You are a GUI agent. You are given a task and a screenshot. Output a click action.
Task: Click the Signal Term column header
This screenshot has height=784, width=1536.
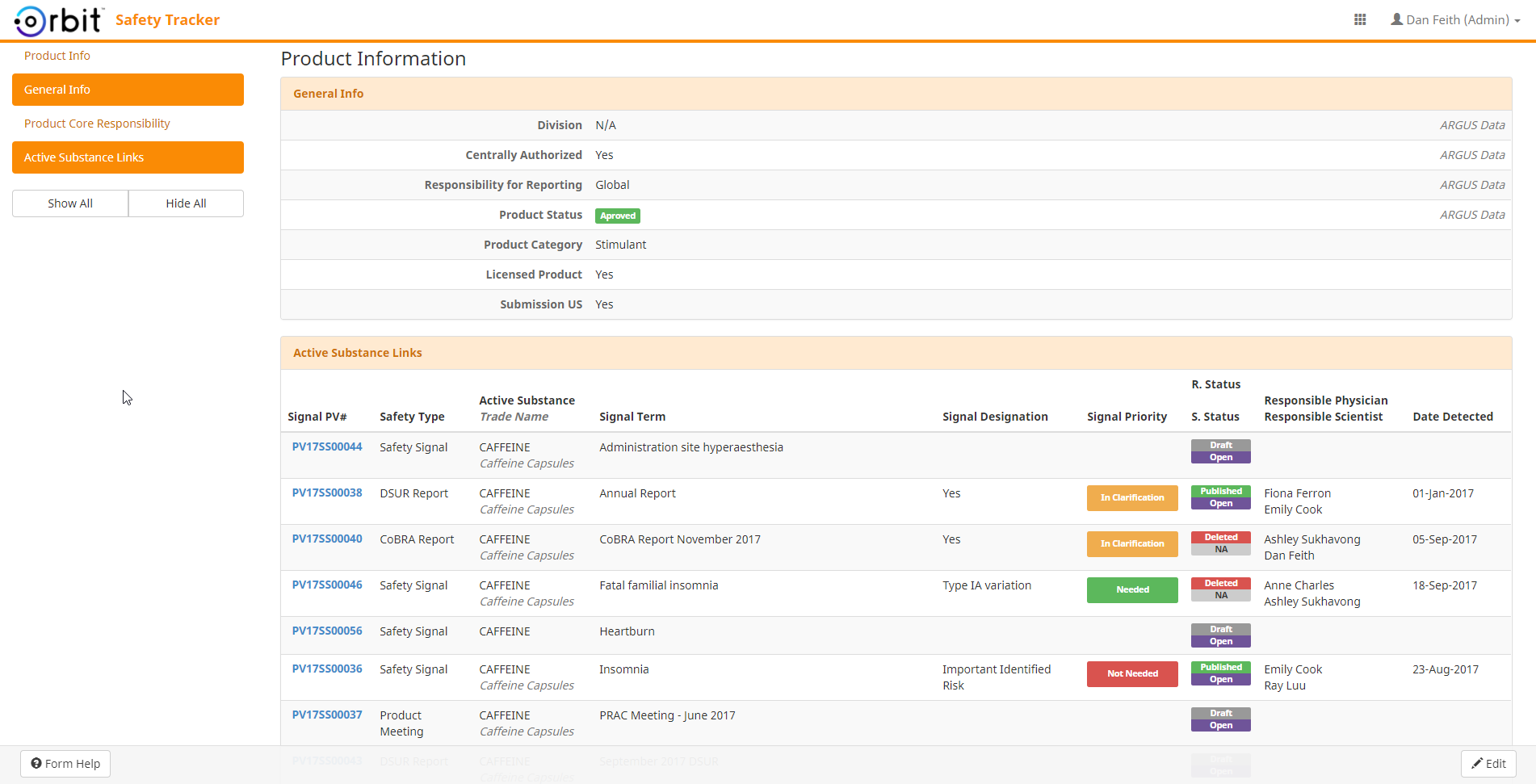pyautogui.click(x=632, y=417)
